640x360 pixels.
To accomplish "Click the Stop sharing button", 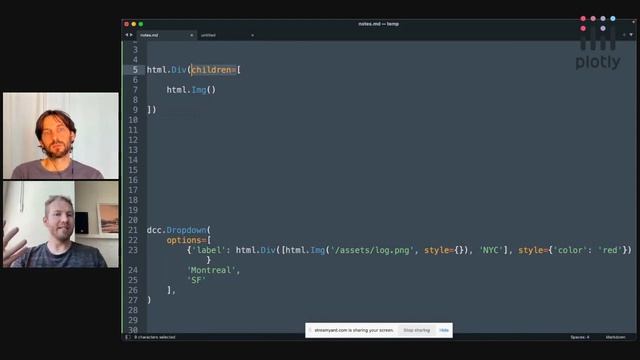I will (416, 330).
